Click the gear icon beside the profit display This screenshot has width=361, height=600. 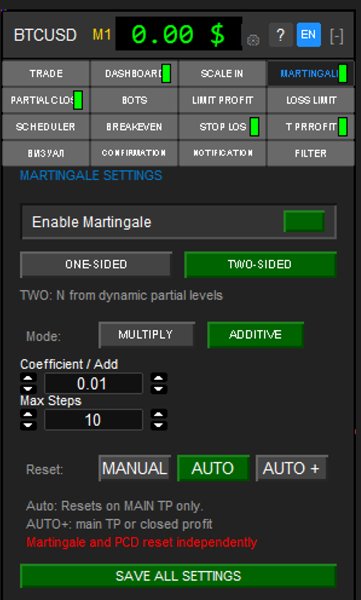click(253, 40)
